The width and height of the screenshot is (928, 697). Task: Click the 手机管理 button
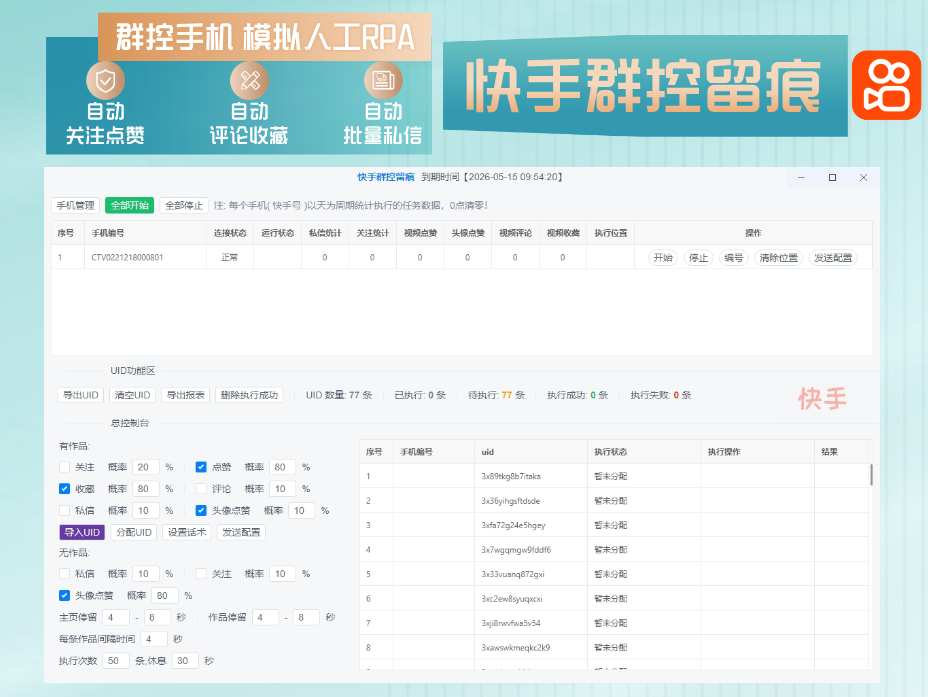75,205
